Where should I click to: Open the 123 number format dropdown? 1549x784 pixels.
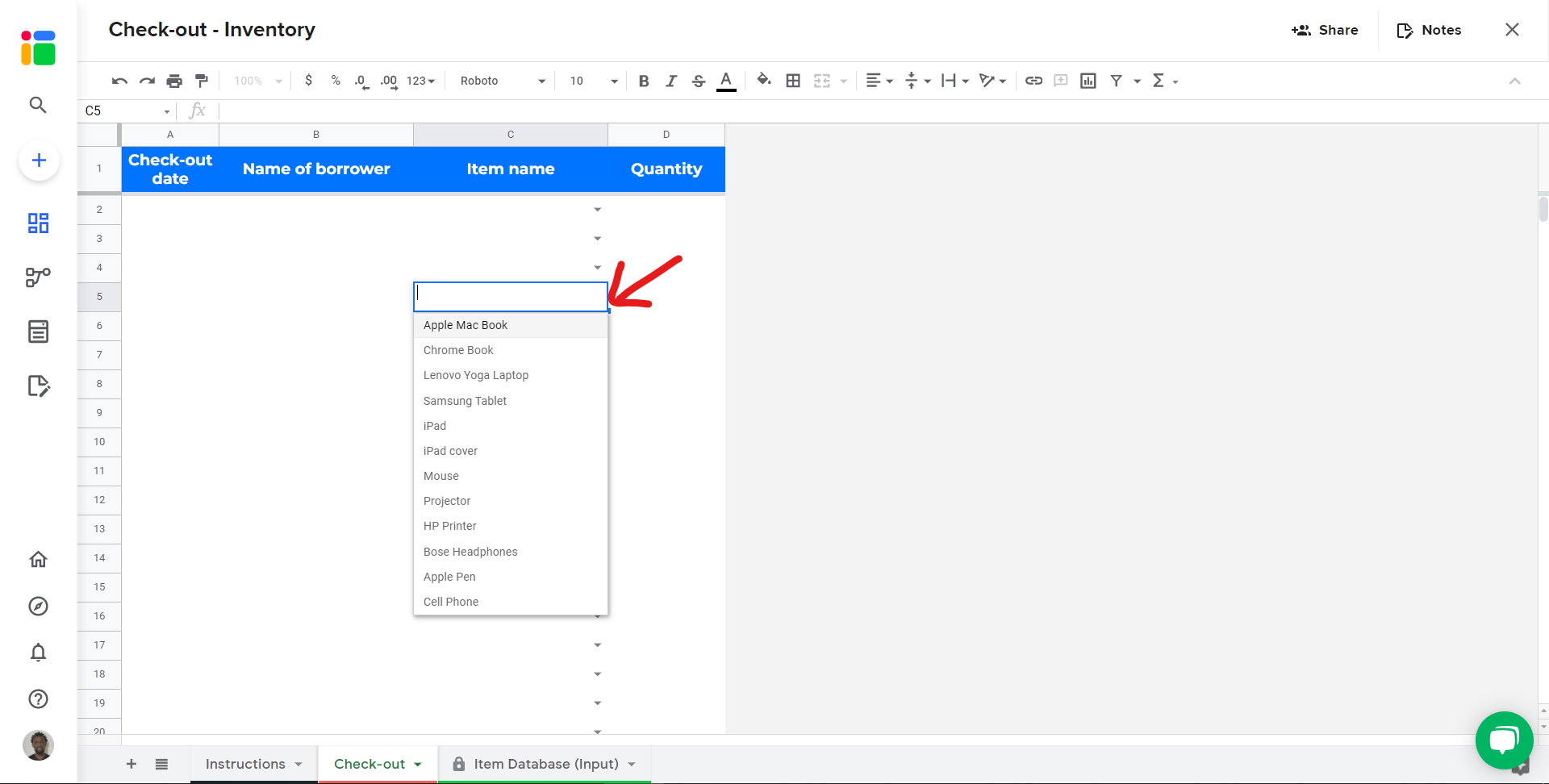point(420,81)
